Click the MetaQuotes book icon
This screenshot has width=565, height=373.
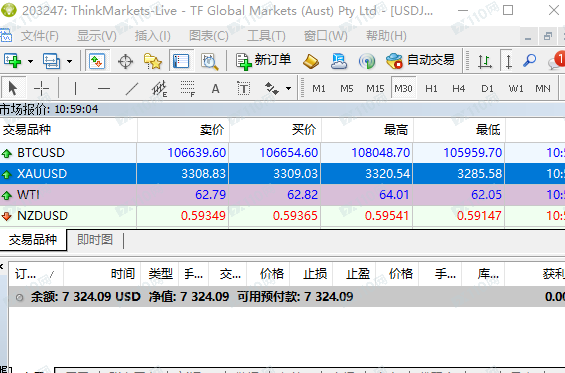click(311, 61)
